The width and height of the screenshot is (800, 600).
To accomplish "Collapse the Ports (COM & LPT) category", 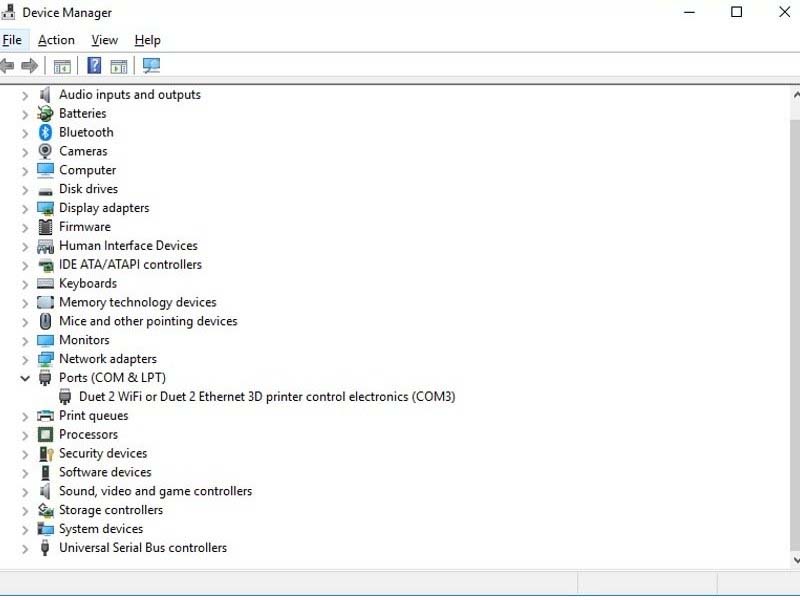I will click(25, 378).
